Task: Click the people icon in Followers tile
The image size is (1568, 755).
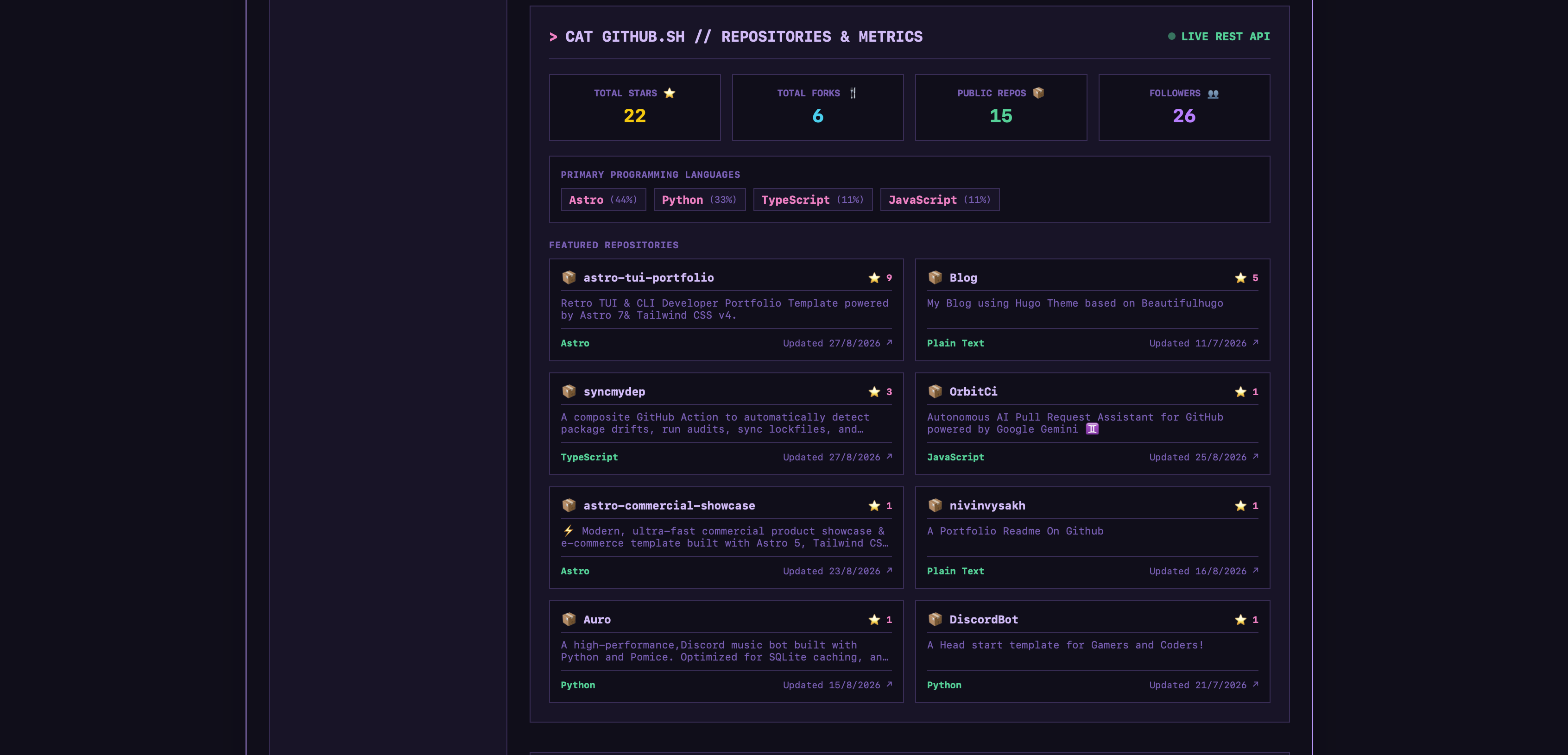Action: coord(1213,94)
